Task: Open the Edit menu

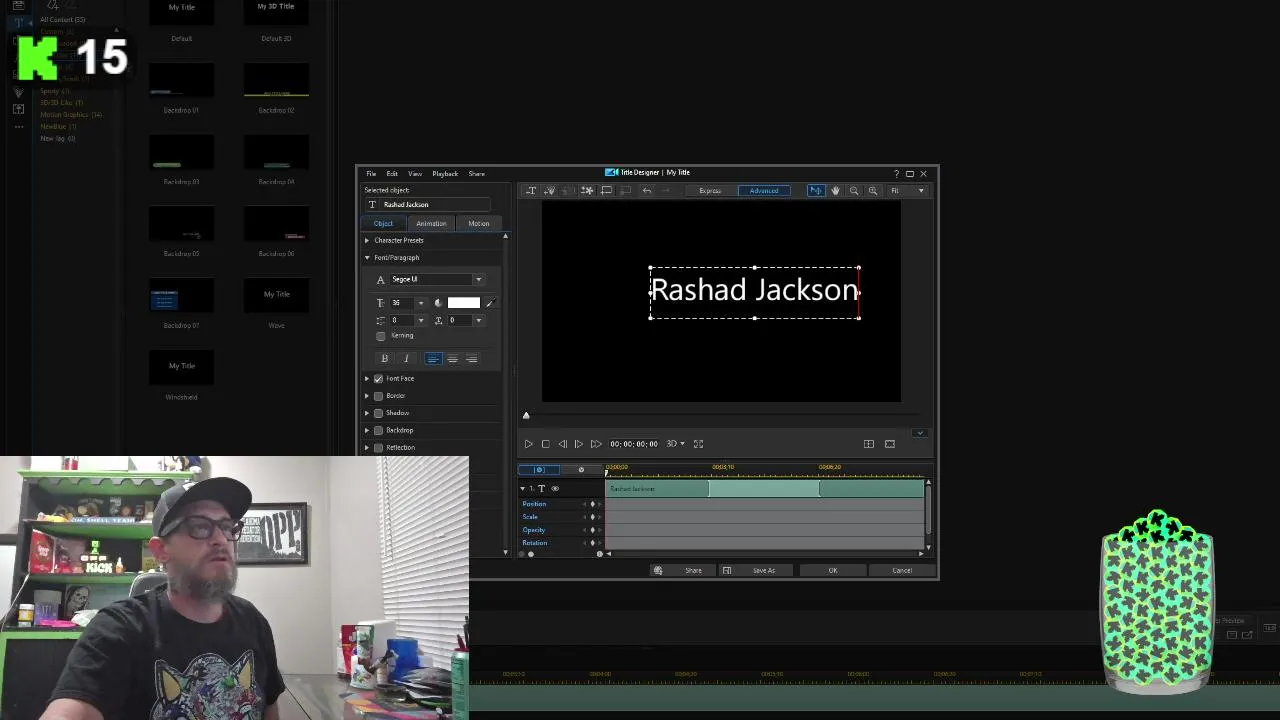Action: (392, 174)
